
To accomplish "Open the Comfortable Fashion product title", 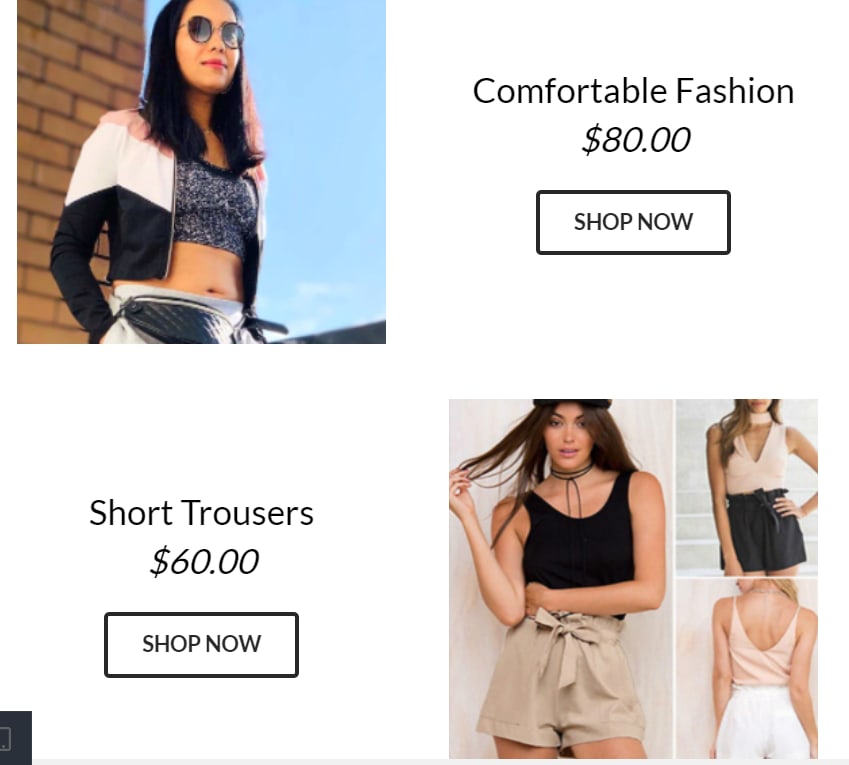I will pos(633,91).
